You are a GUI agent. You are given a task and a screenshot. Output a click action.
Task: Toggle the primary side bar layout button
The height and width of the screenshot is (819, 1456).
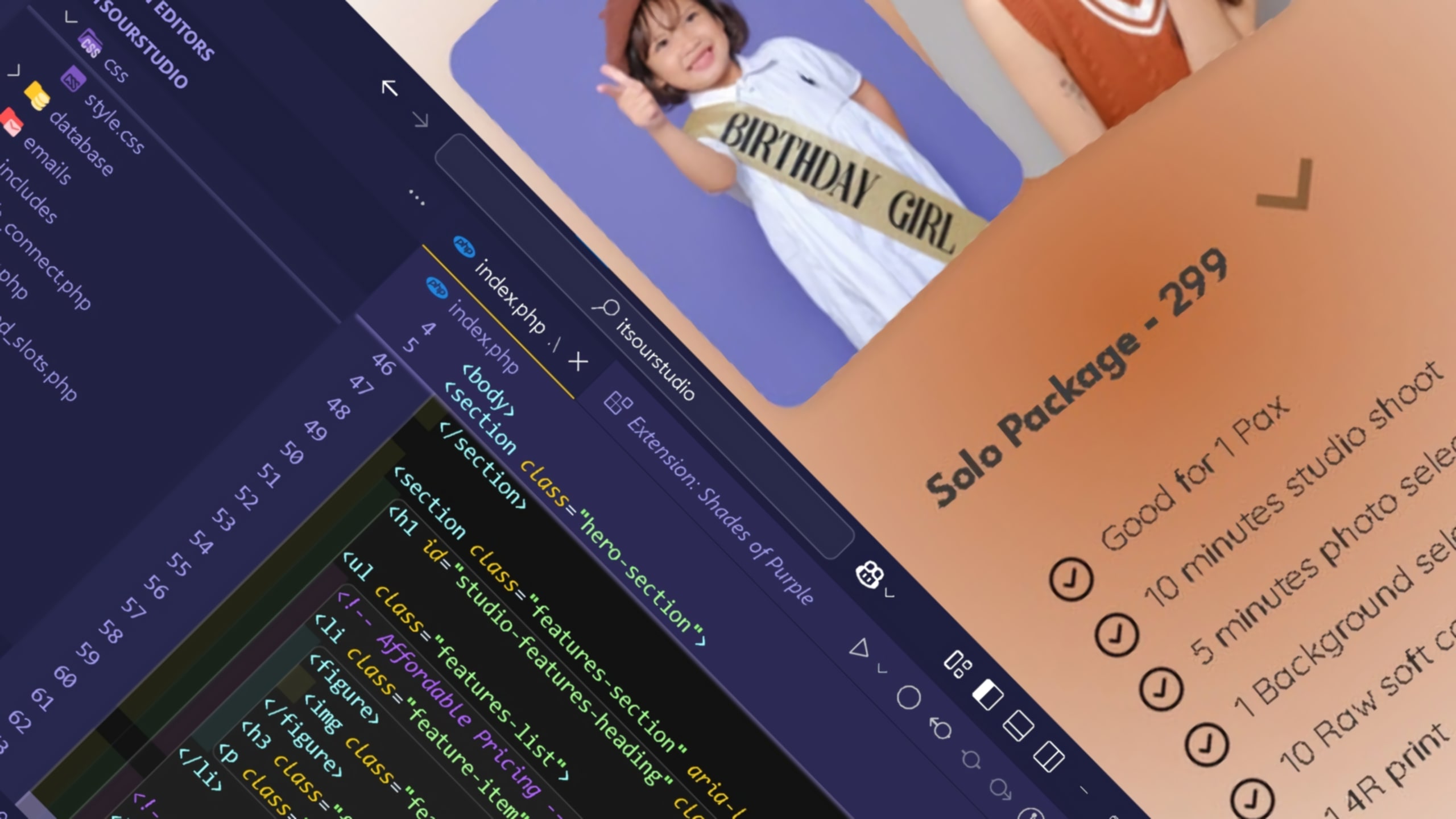click(987, 694)
